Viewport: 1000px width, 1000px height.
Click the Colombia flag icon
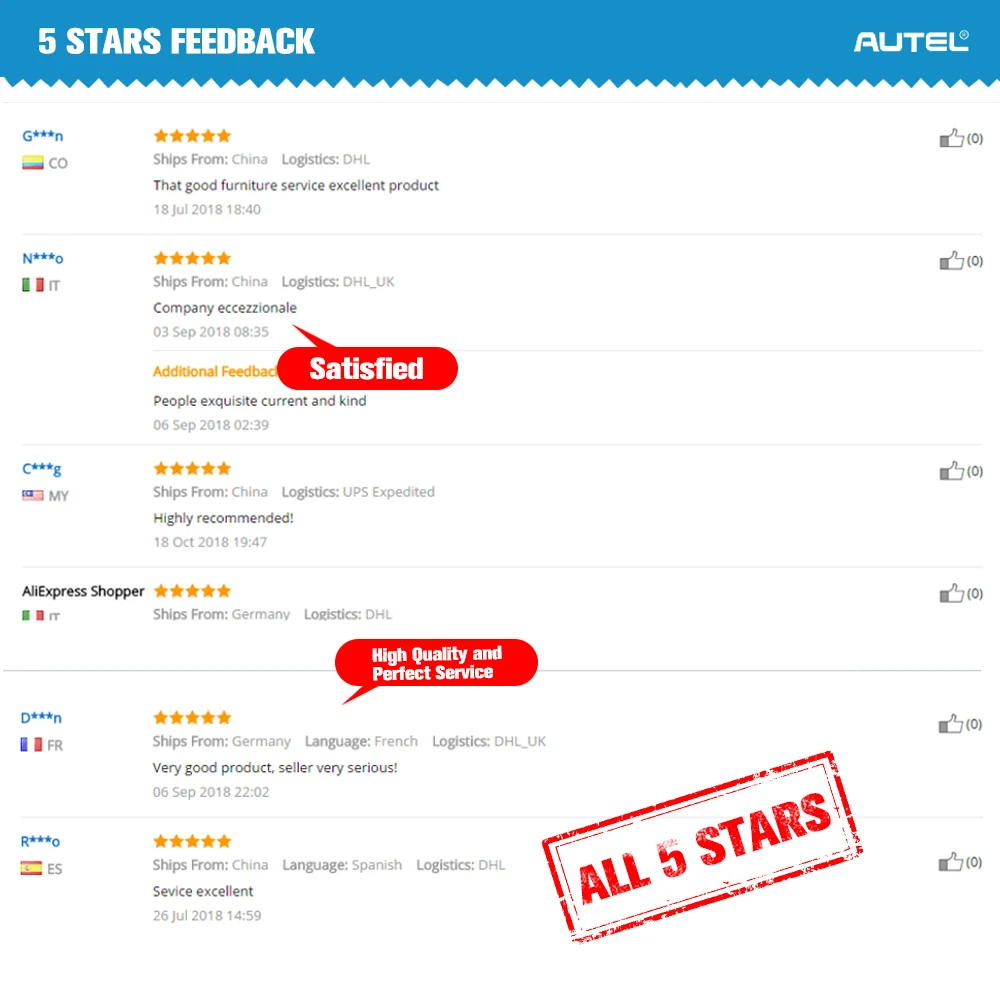pyautogui.click(x=33, y=163)
